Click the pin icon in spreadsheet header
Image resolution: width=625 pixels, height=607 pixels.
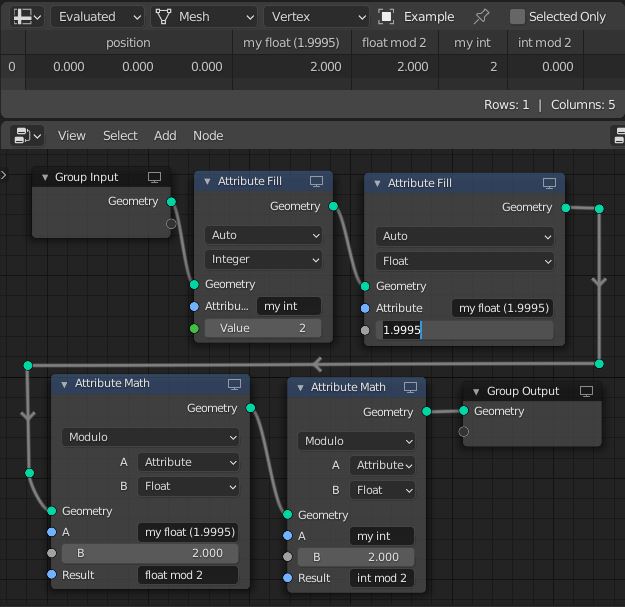(481, 17)
